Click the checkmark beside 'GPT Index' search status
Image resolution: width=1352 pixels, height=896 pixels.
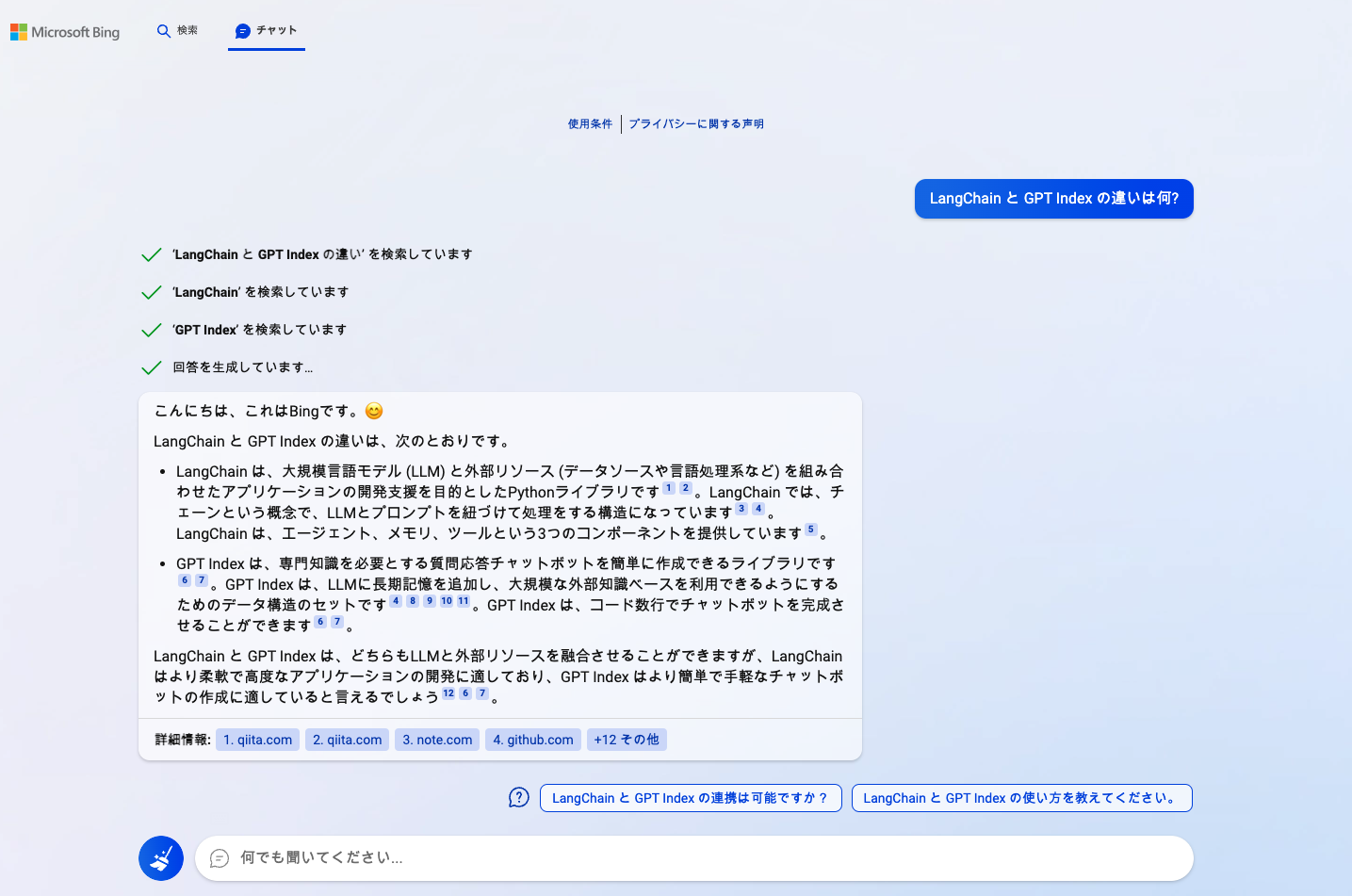click(151, 330)
